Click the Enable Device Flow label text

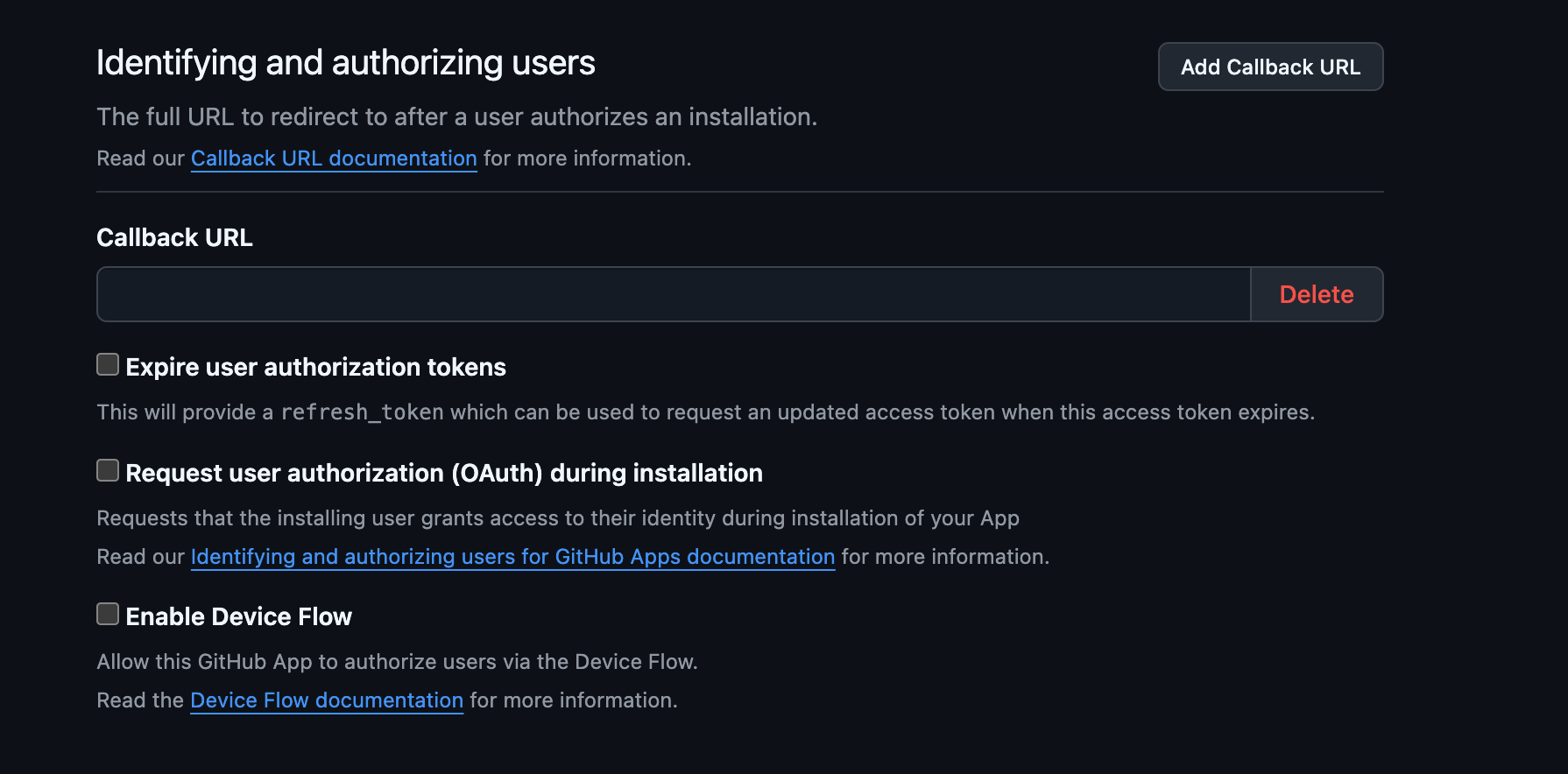(238, 616)
